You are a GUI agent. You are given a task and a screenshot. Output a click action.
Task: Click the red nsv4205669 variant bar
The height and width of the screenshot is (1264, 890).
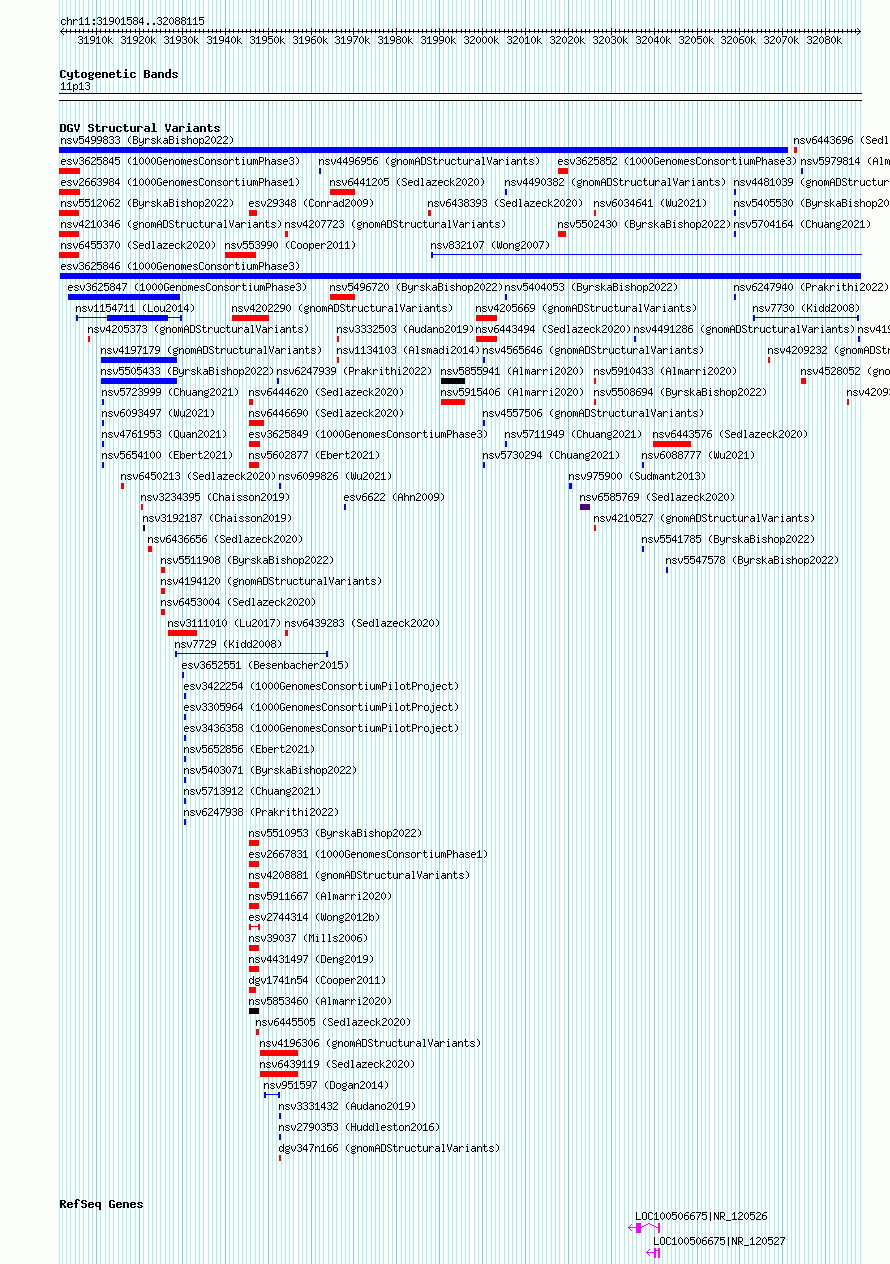486,318
